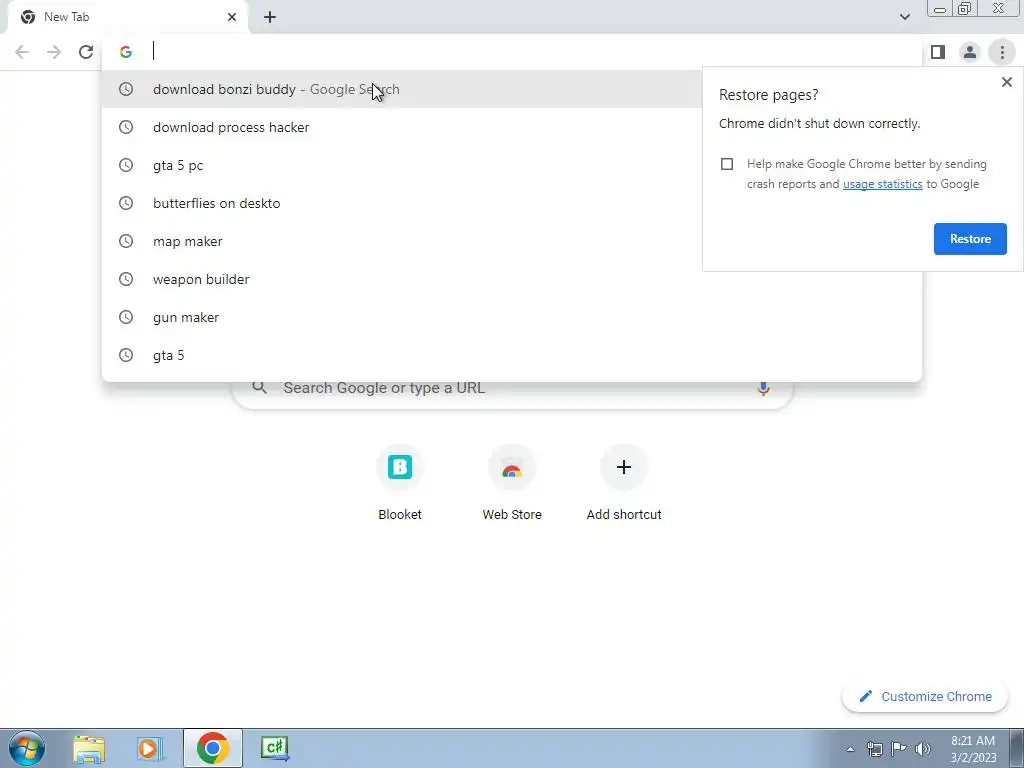Click the browser forward arrow
This screenshot has width=1024, height=768.
pyautogui.click(x=54, y=52)
